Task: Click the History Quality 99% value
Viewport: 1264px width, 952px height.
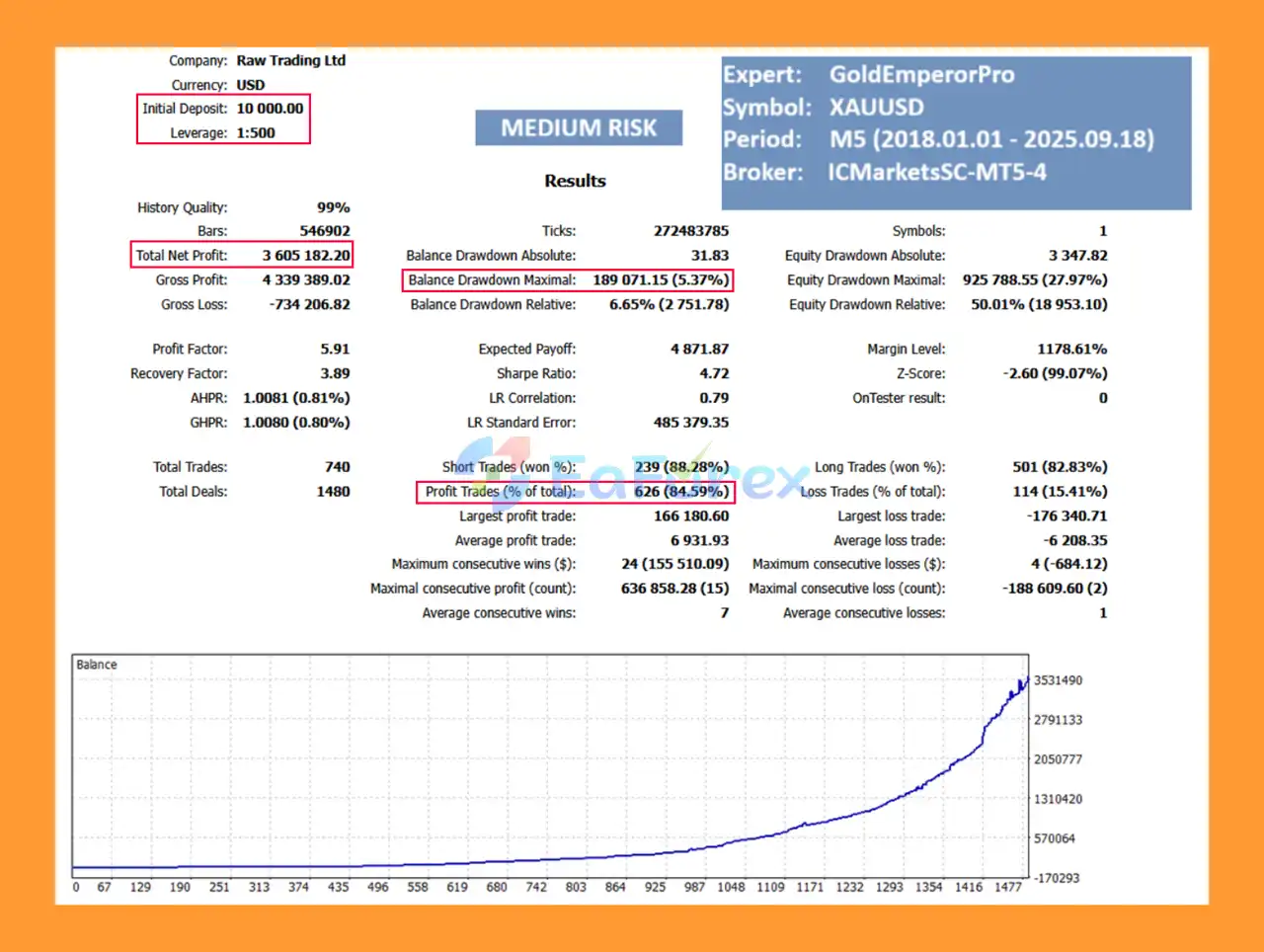Action: pos(333,207)
